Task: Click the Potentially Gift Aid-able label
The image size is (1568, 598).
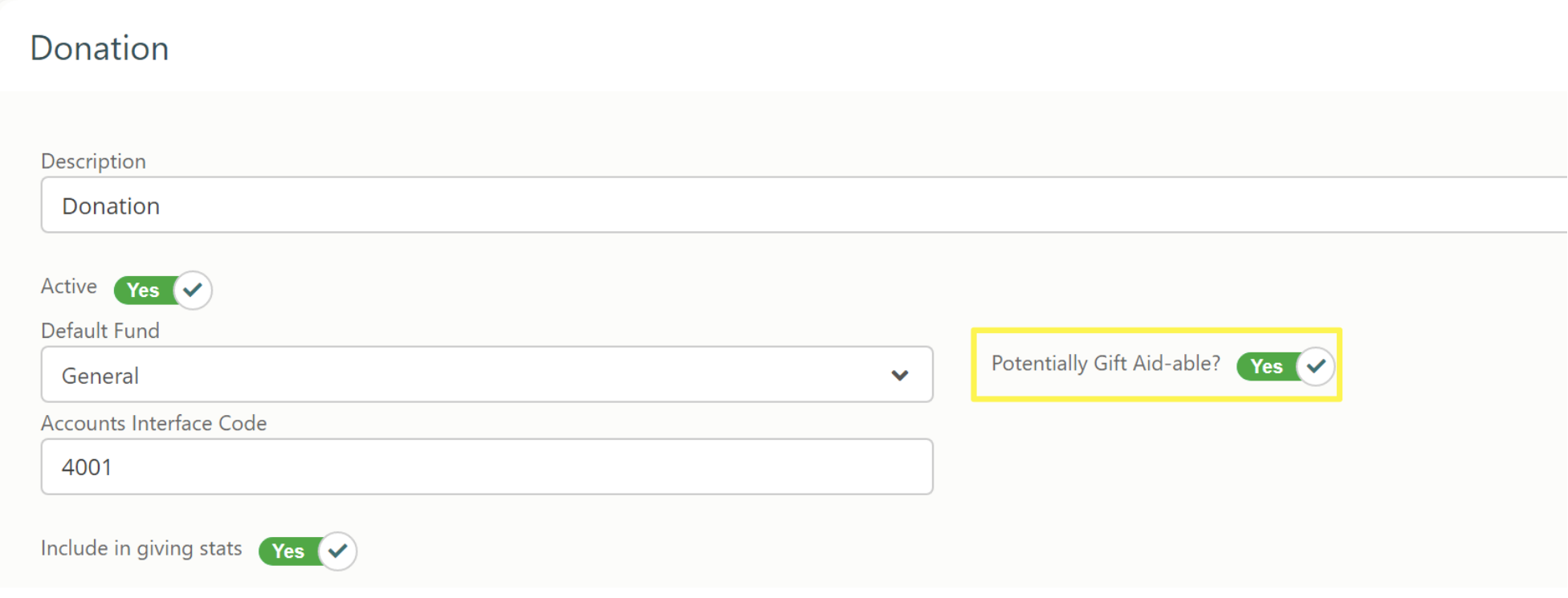Action: (x=1106, y=364)
